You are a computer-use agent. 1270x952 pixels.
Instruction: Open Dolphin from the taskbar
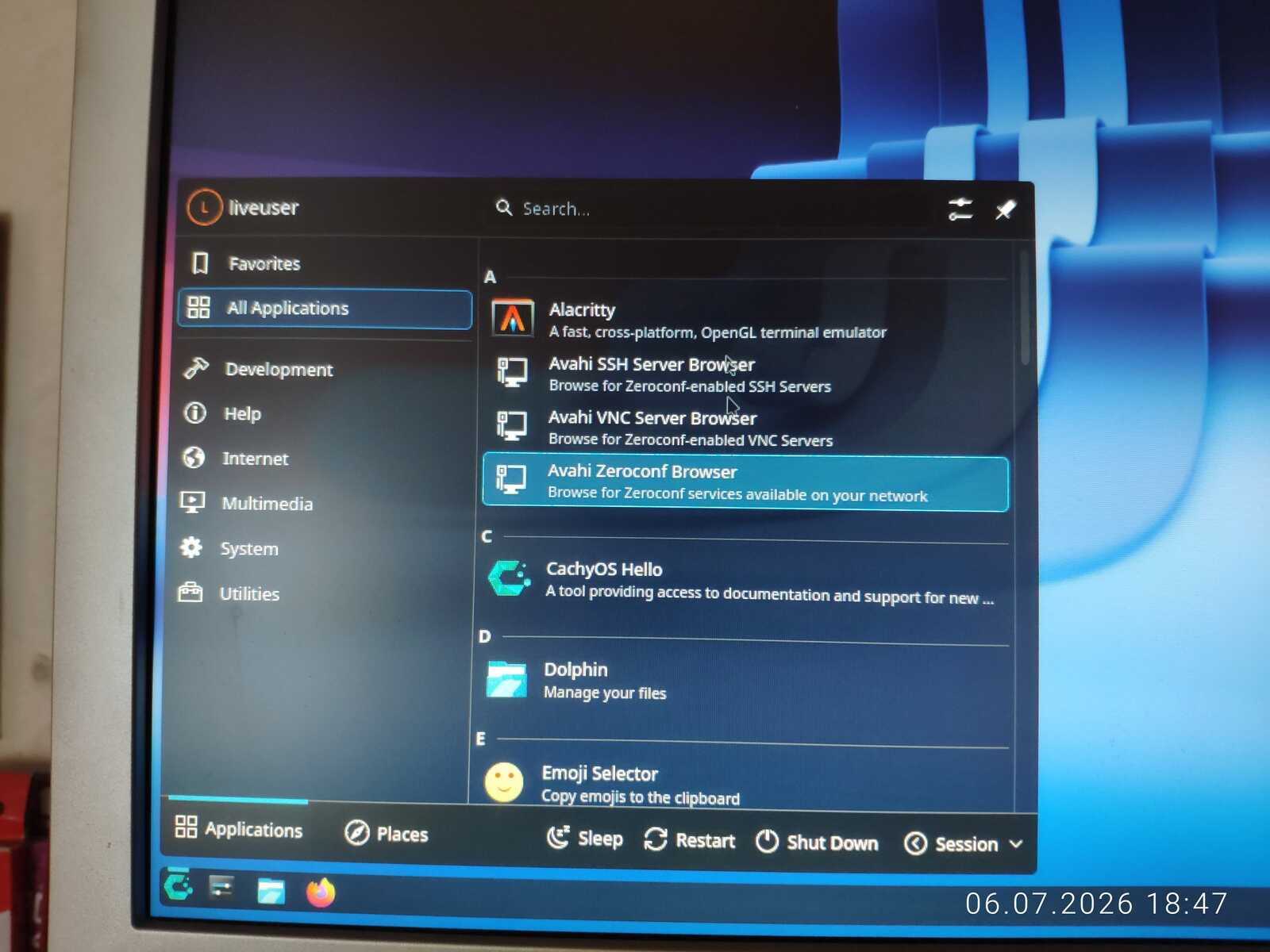tap(271, 891)
